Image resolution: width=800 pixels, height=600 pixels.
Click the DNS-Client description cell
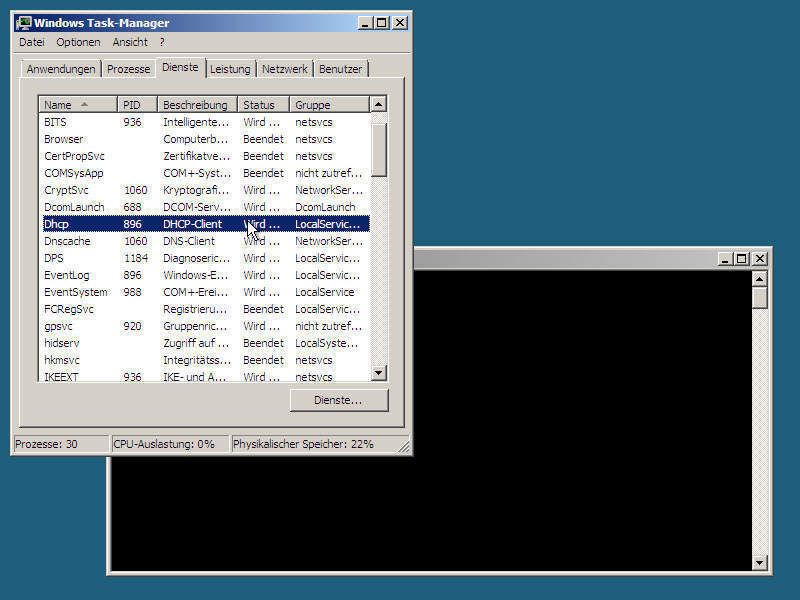(189, 241)
